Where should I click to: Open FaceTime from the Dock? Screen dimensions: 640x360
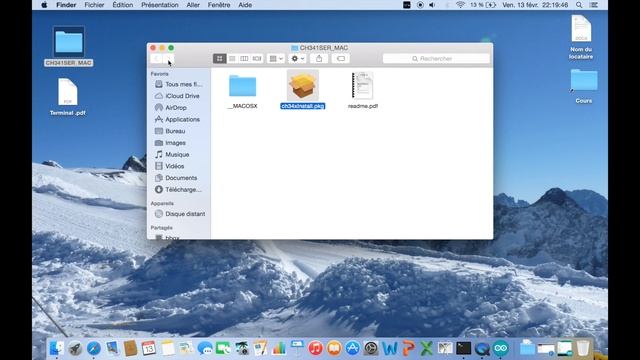click(x=223, y=348)
